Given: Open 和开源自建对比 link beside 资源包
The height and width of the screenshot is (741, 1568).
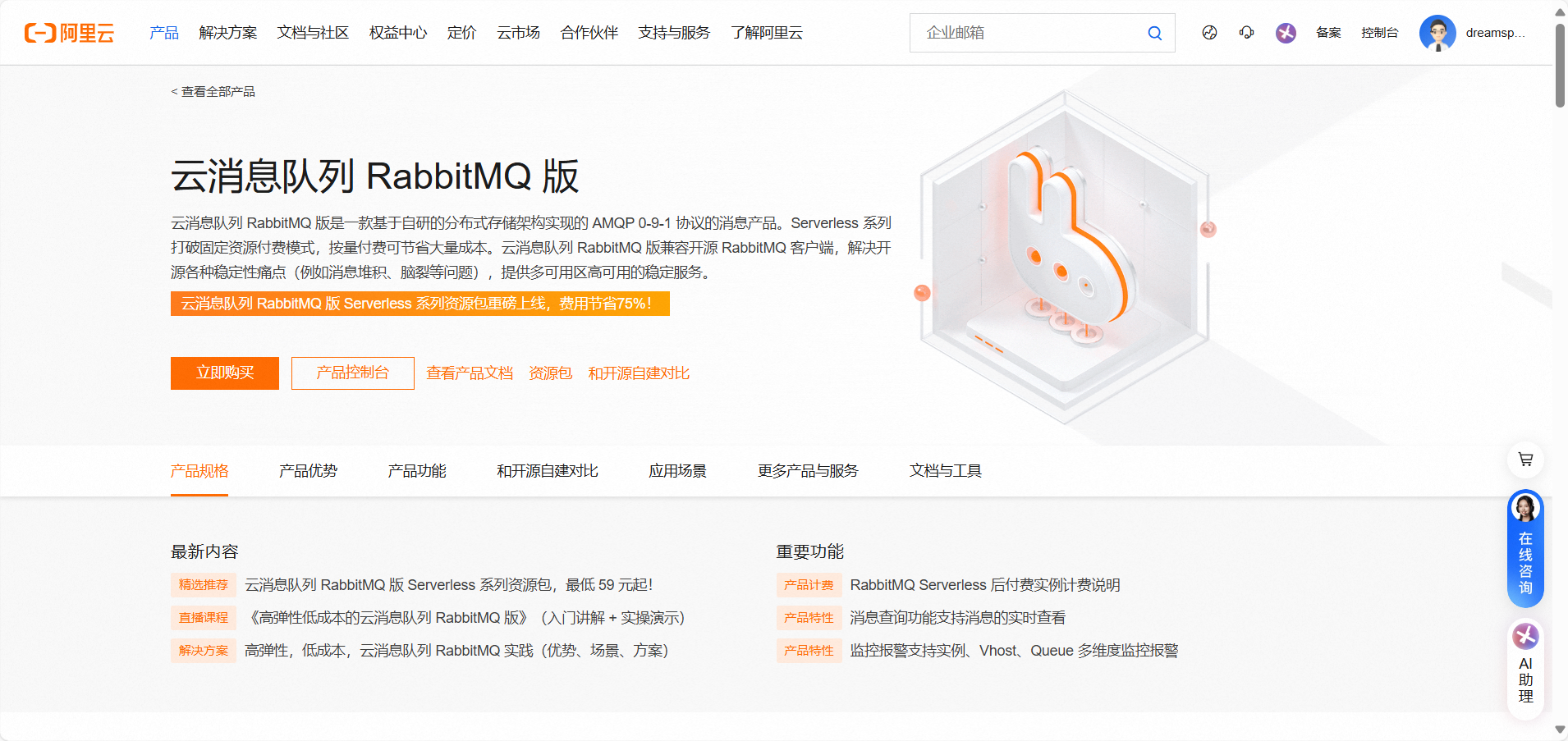Looking at the screenshot, I should (639, 373).
